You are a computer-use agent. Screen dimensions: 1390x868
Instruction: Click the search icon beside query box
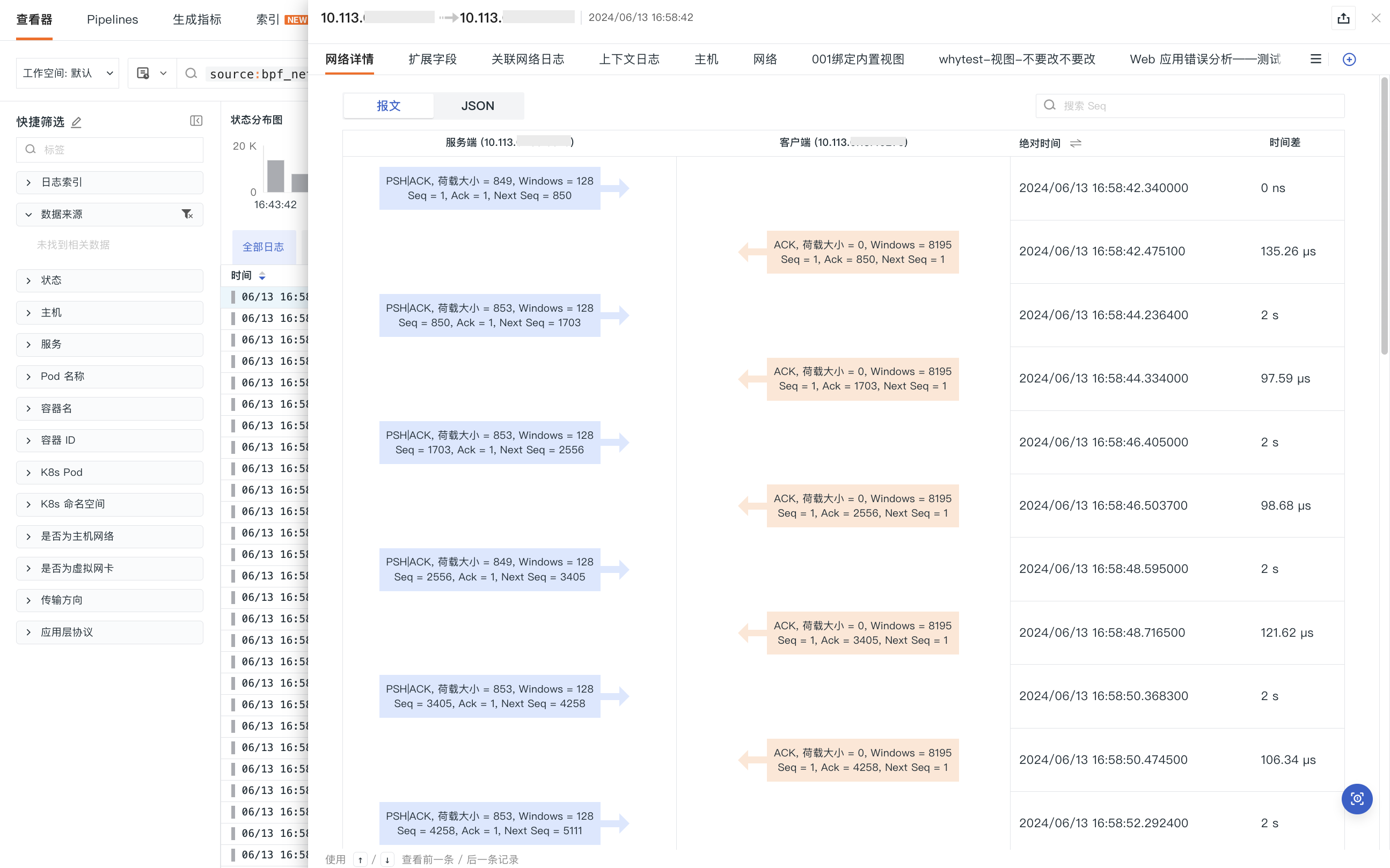point(191,73)
